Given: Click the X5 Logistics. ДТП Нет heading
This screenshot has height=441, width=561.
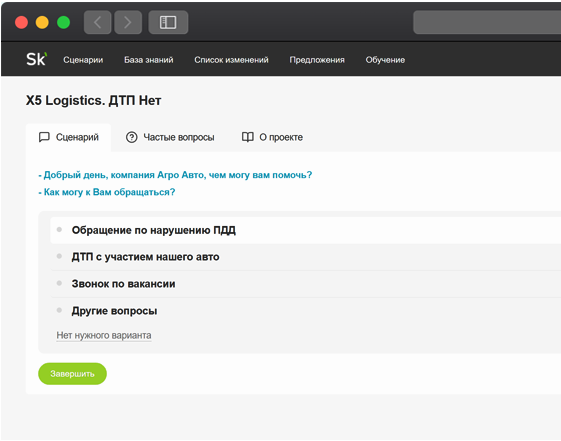Looking at the screenshot, I should (93, 101).
